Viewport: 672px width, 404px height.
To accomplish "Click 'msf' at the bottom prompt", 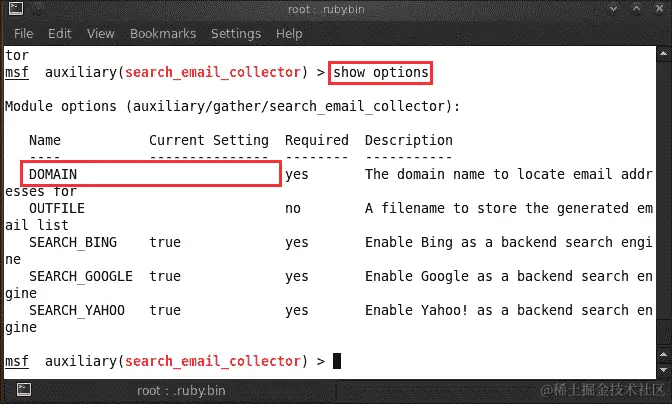I will [x=17, y=361].
